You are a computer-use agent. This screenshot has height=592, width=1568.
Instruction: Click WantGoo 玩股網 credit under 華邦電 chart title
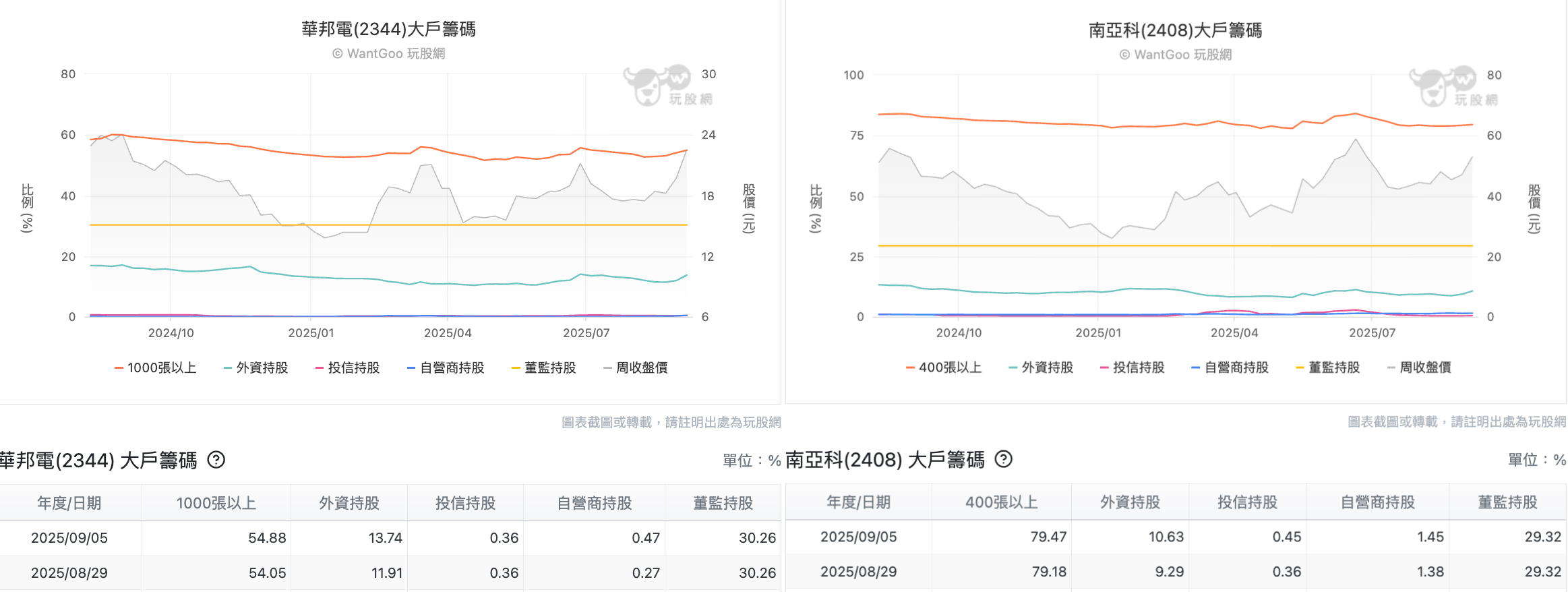389,54
